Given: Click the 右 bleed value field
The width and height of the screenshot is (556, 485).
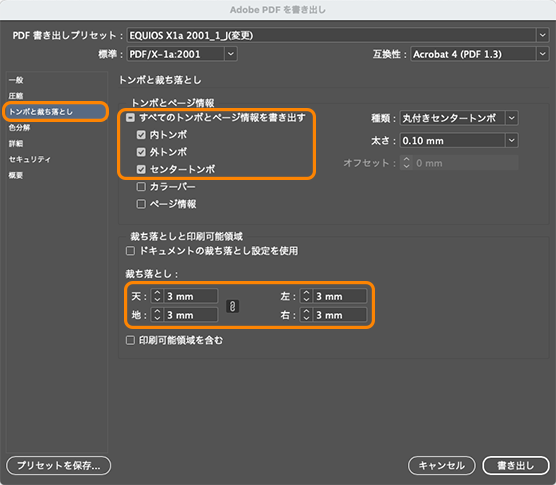Looking at the screenshot, I should (340, 315).
